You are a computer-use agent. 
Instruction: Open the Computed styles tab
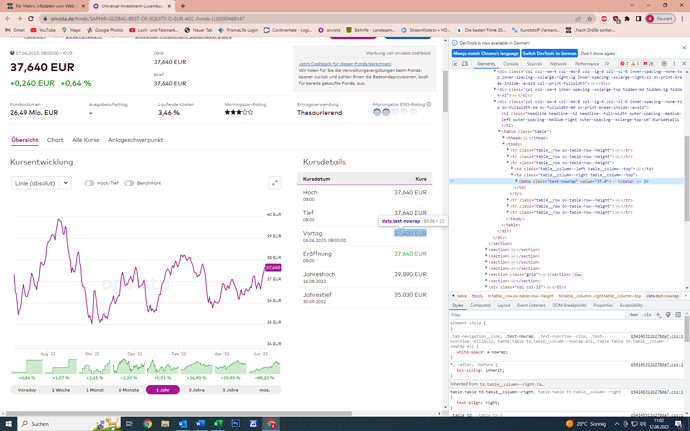point(480,305)
